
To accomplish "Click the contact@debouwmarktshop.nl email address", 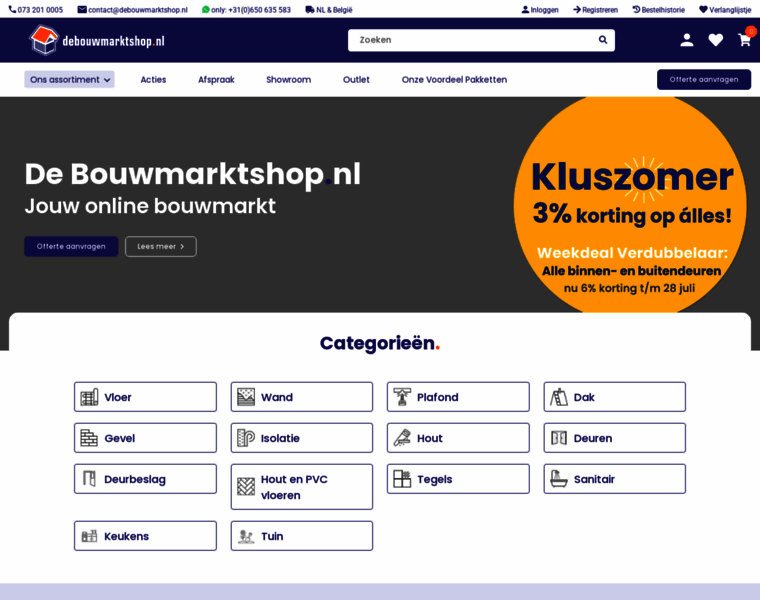I will (138, 10).
